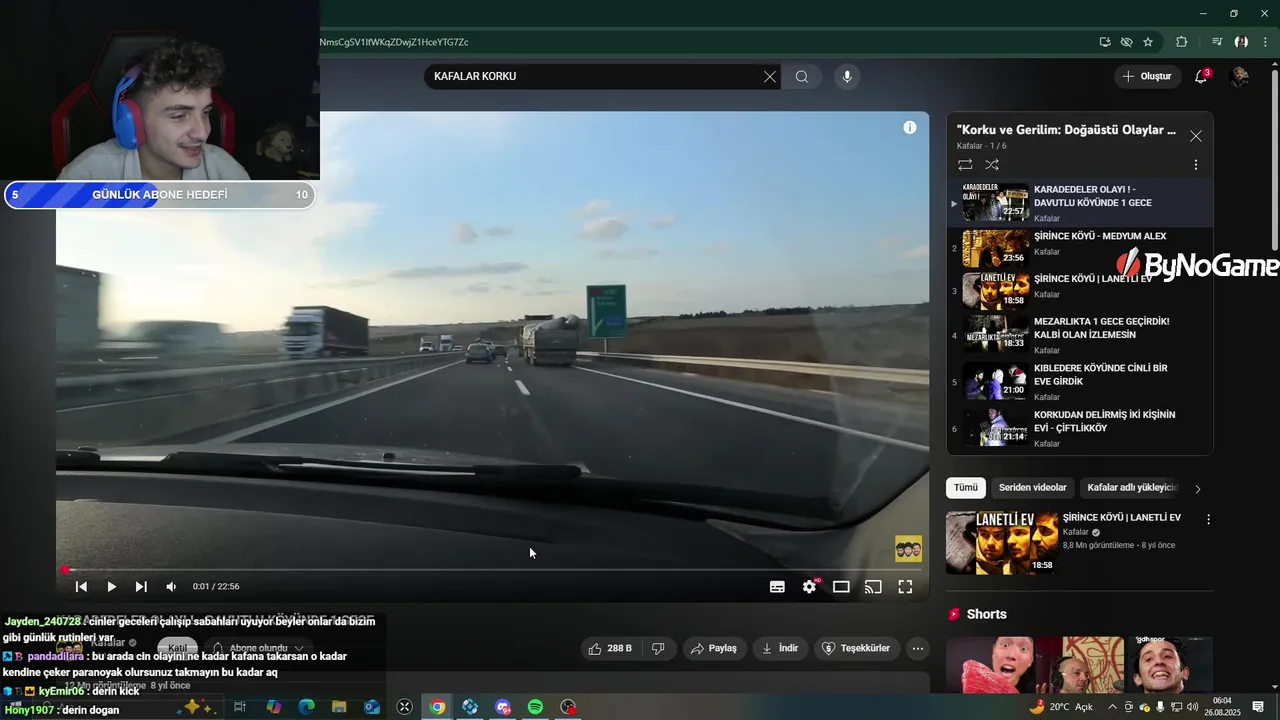Image resolution: width=1280 pixels, height=720 pixels.
Task: Skip to the next video
Action: 141,587
